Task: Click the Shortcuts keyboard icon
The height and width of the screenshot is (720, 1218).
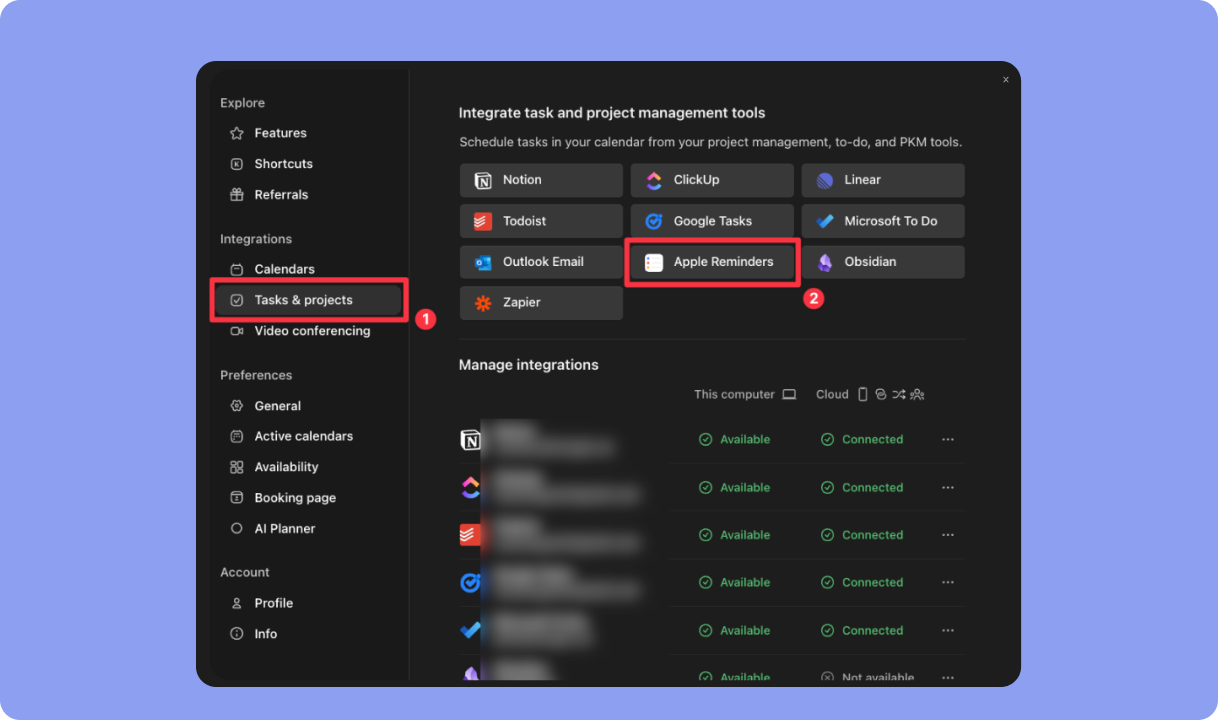Action: click(x=237, y=164)
